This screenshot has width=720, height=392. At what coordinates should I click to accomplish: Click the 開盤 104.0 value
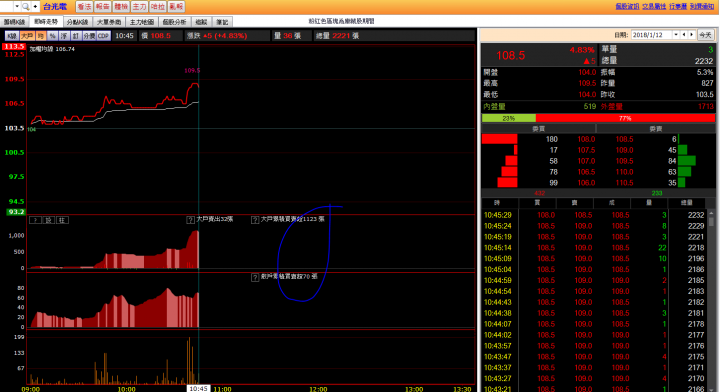click(x=587, y=72)
